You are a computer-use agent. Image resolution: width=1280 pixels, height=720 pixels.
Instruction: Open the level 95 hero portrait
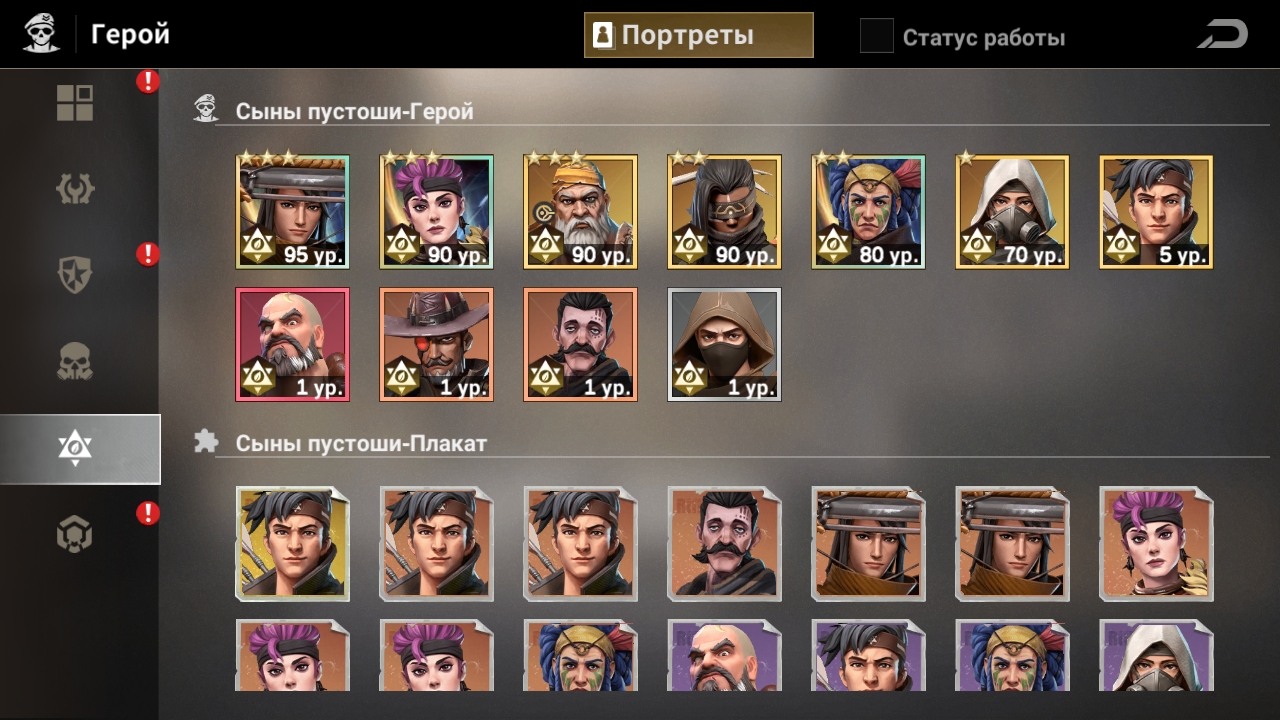pyautogui.click(x=293, y=212)
